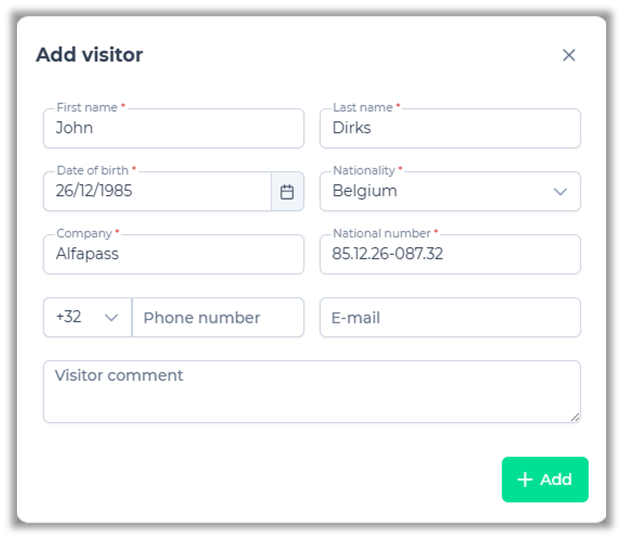Click the chevron arrow beside +32
Image resolution: width=623 pixels, height=539 pixels.
(111, 318)
